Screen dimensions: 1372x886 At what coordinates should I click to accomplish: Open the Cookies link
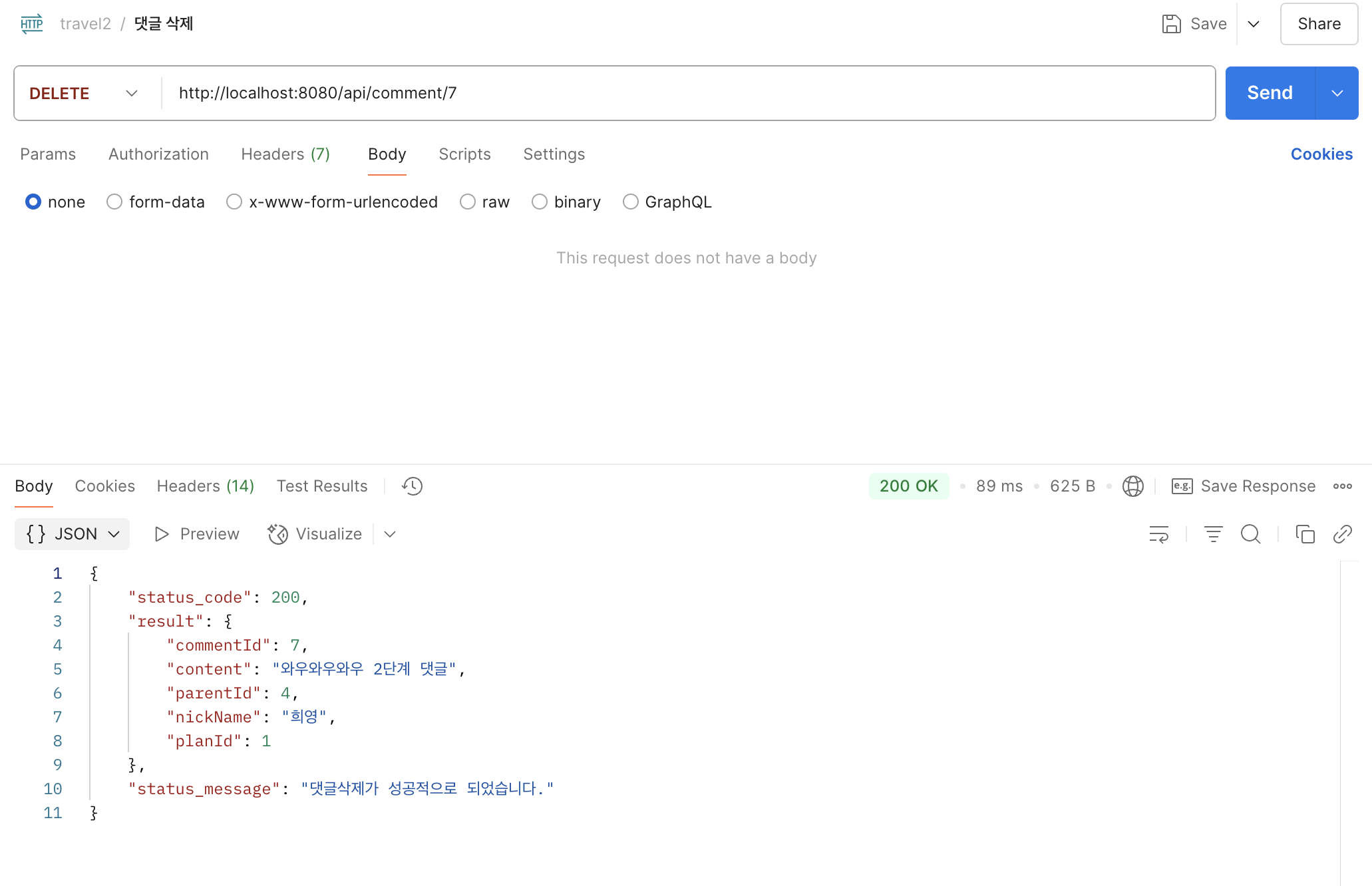point(1321,154)
